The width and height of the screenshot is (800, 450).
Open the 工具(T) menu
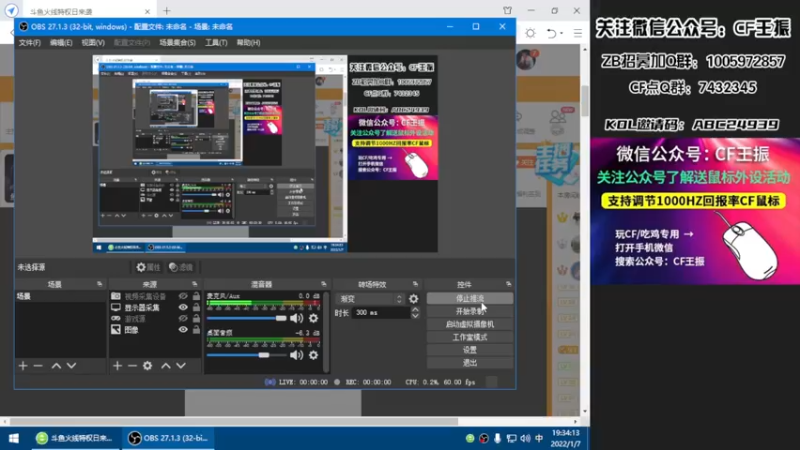pyautogui.click(x=216, y=43)
